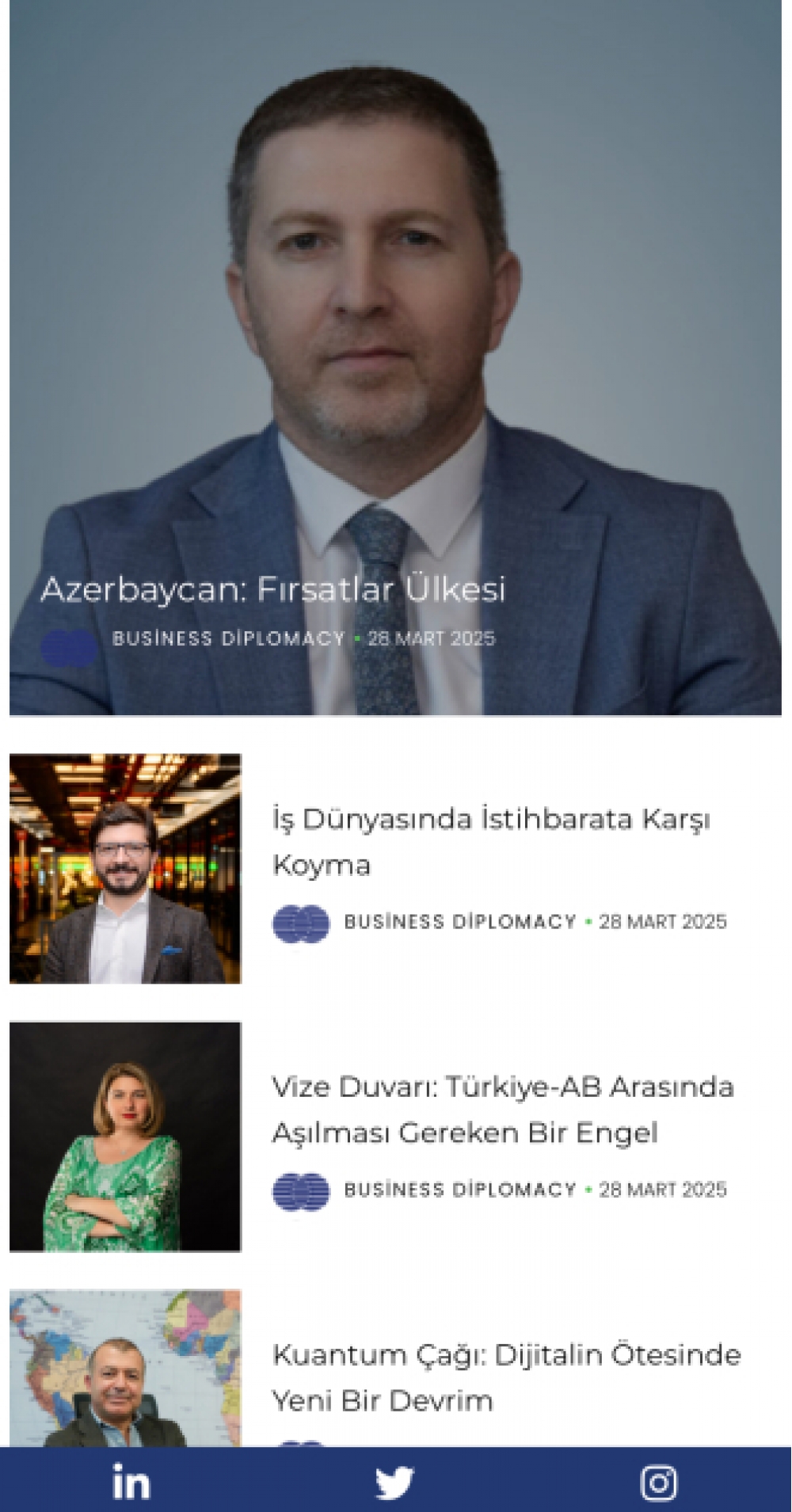This screenshot has height=1512, width=792.
Task: Click BUSINESS DİPLOMACY author under Vize Duvarı article
Action: point(460,1189)
